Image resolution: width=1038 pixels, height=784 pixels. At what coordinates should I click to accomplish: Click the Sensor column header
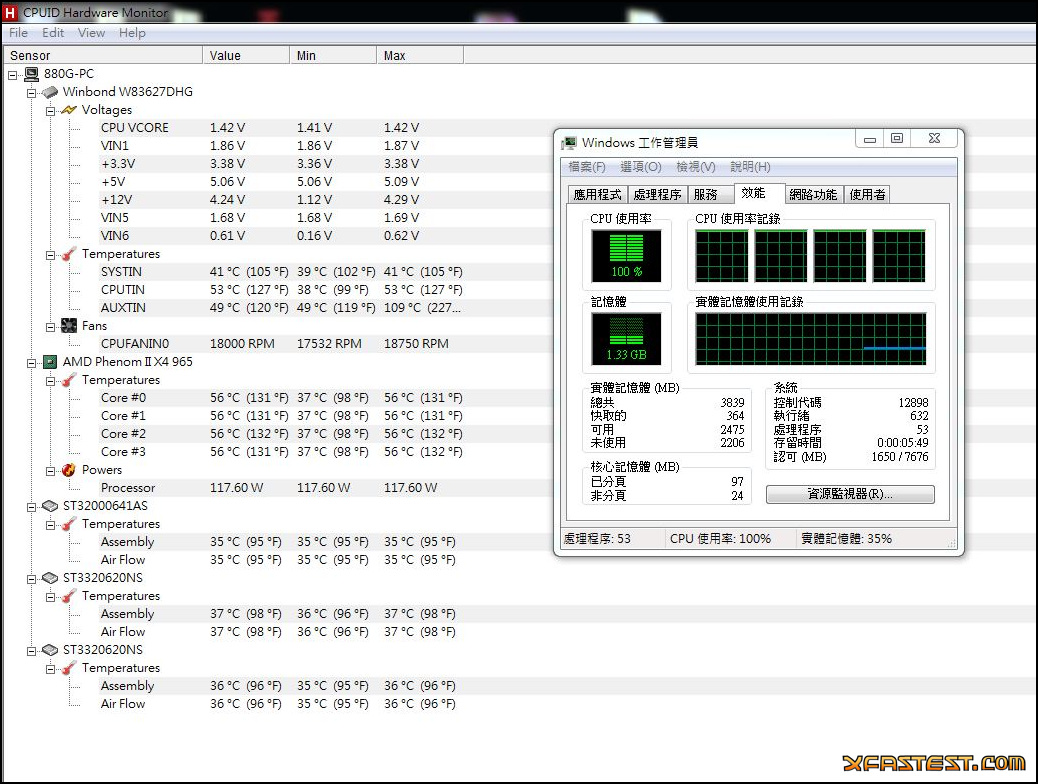click(x=103, y=56)
